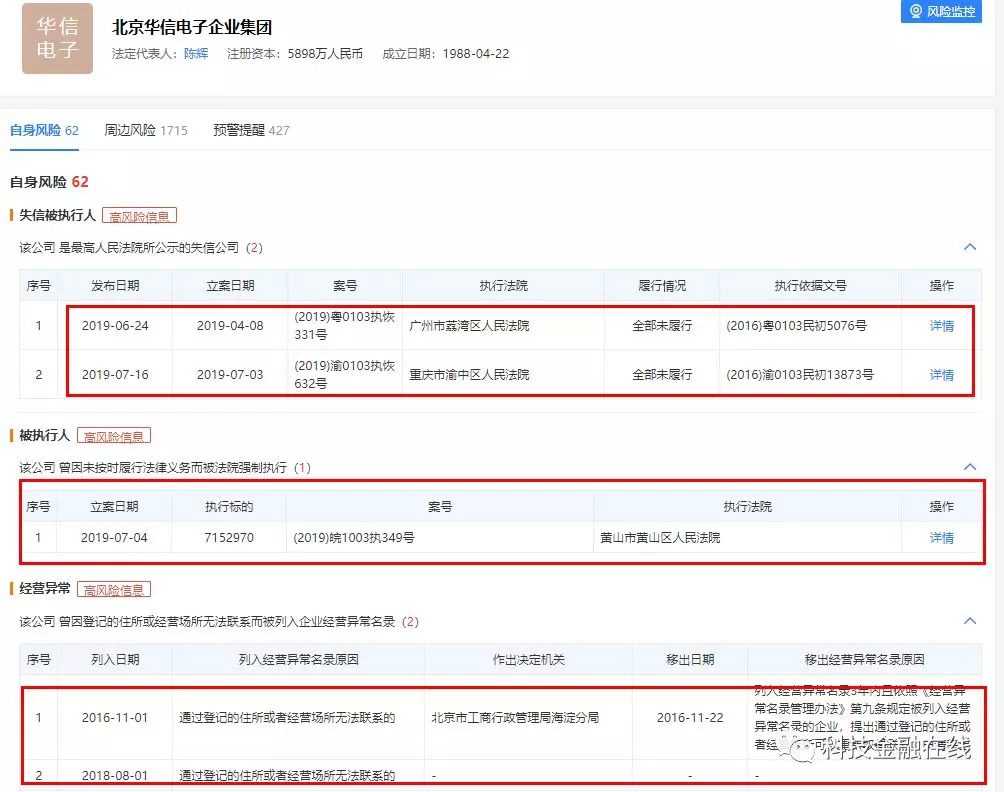Collapse the 失信被执行人 section chevron
The image size is (1004, 792).
pyautogui.click(x=970, y=247)
